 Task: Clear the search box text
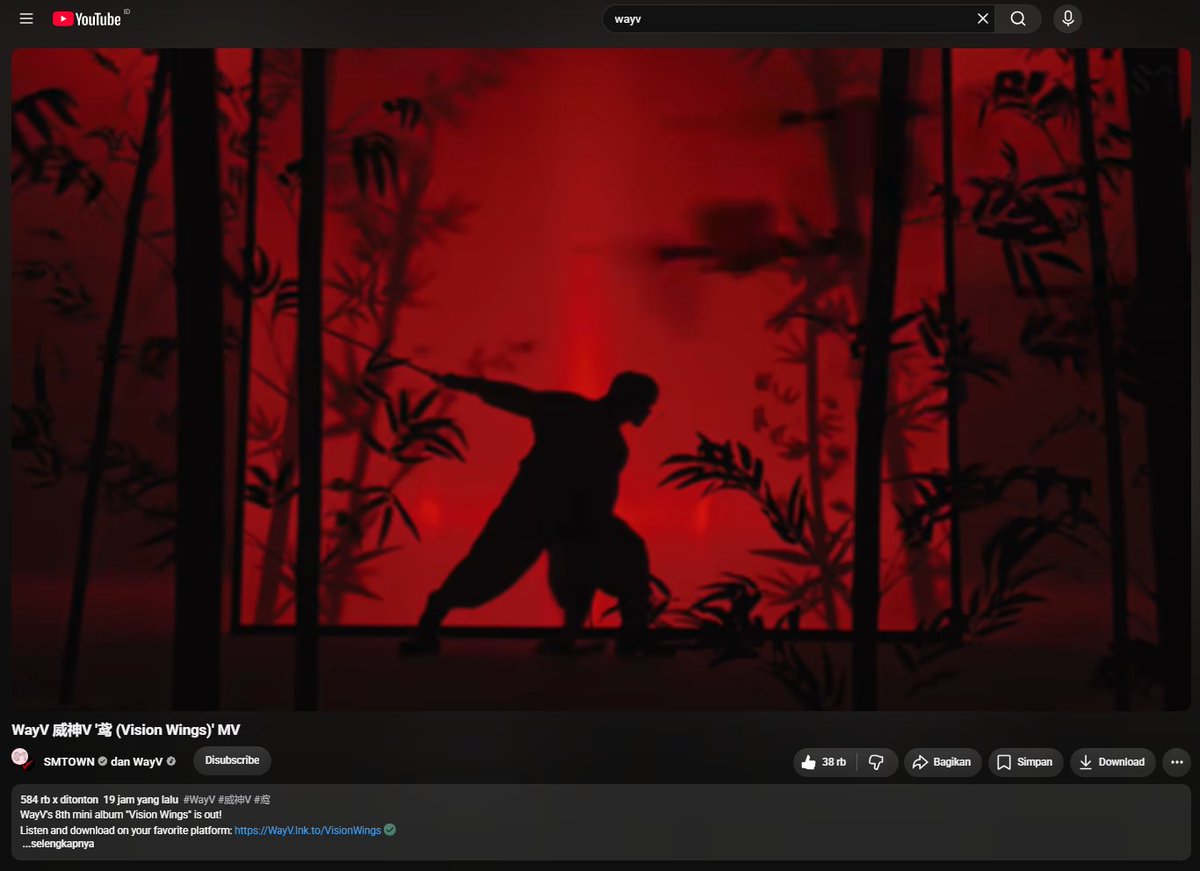983,19
